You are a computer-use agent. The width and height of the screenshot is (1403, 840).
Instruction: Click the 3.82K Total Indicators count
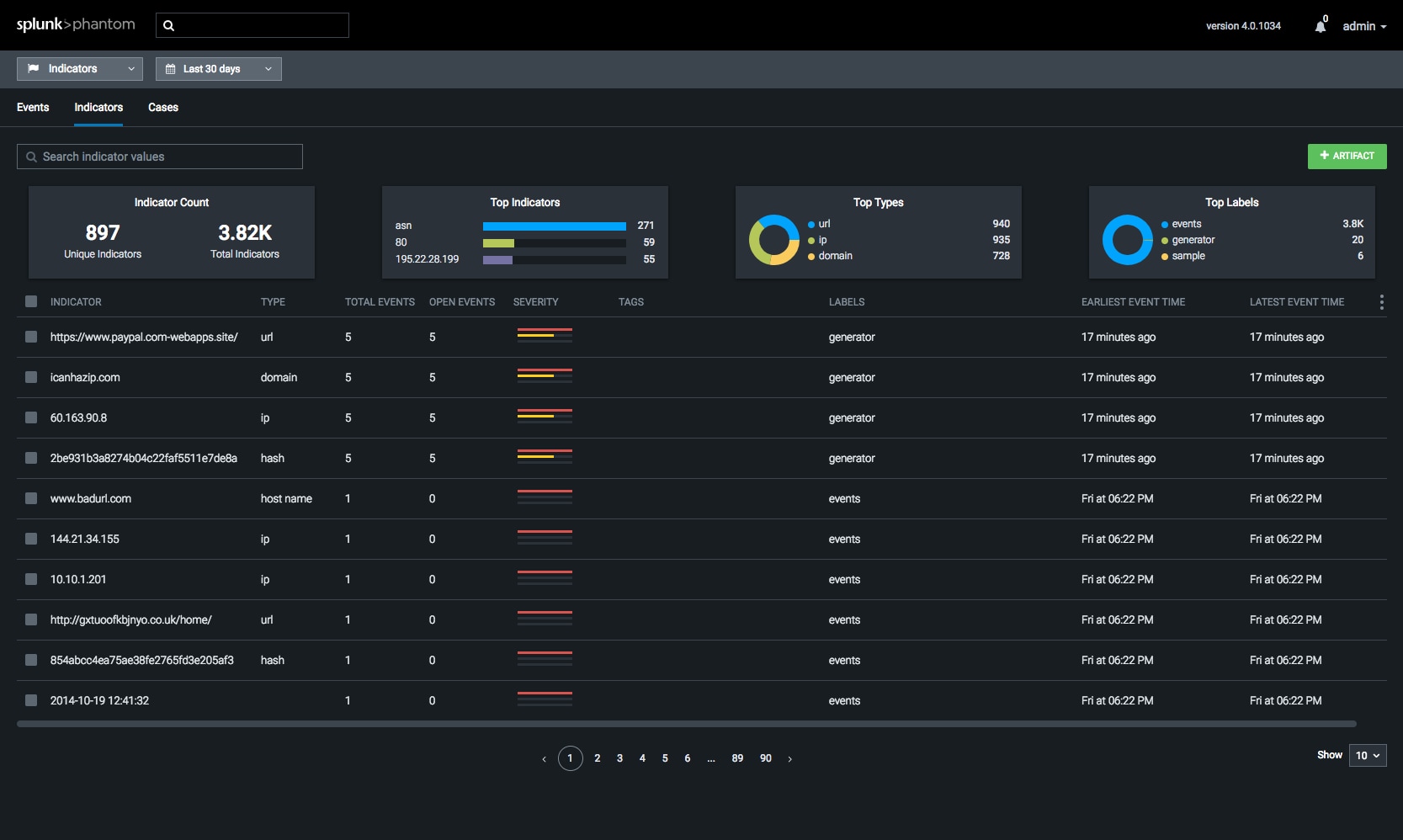(x=245, y=232)
